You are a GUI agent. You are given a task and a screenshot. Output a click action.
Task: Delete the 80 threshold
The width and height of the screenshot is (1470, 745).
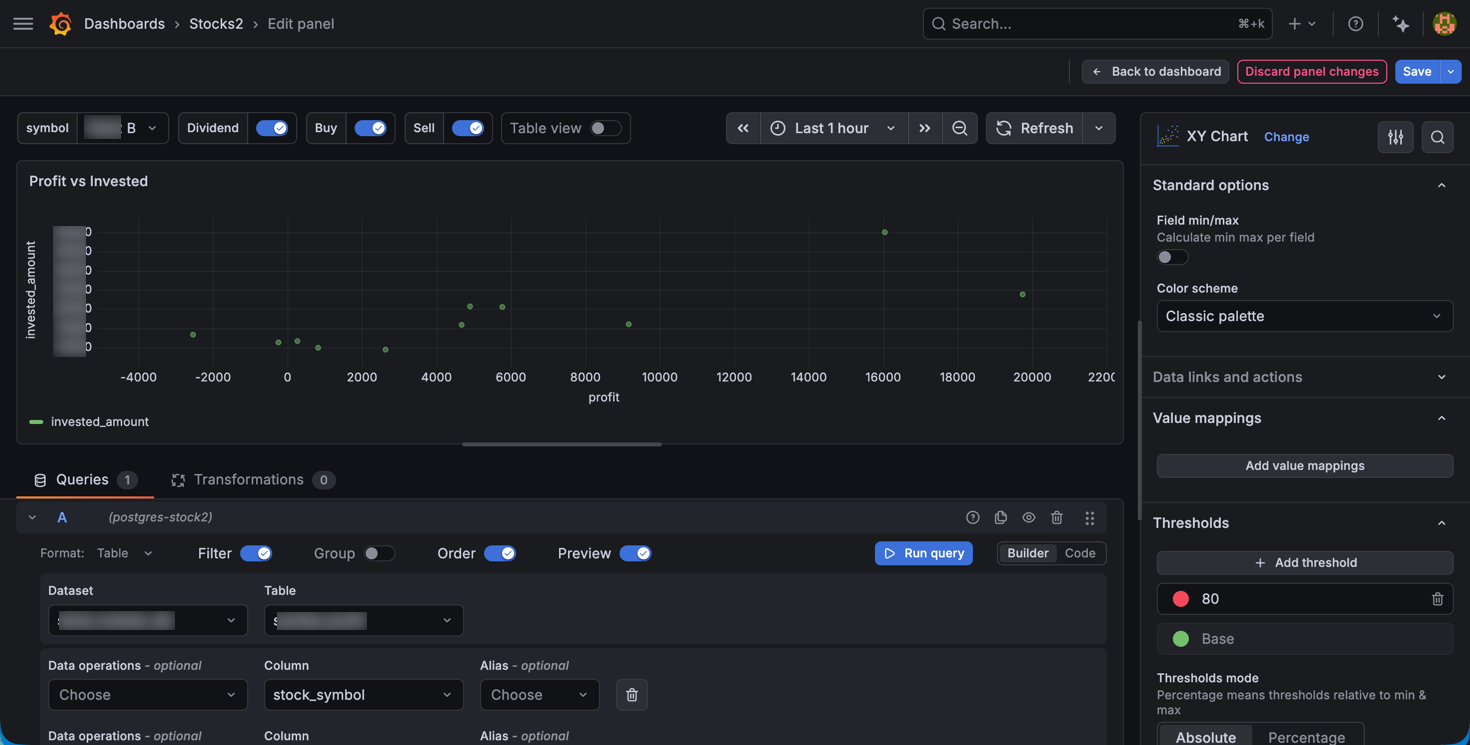coord(1437,599)
